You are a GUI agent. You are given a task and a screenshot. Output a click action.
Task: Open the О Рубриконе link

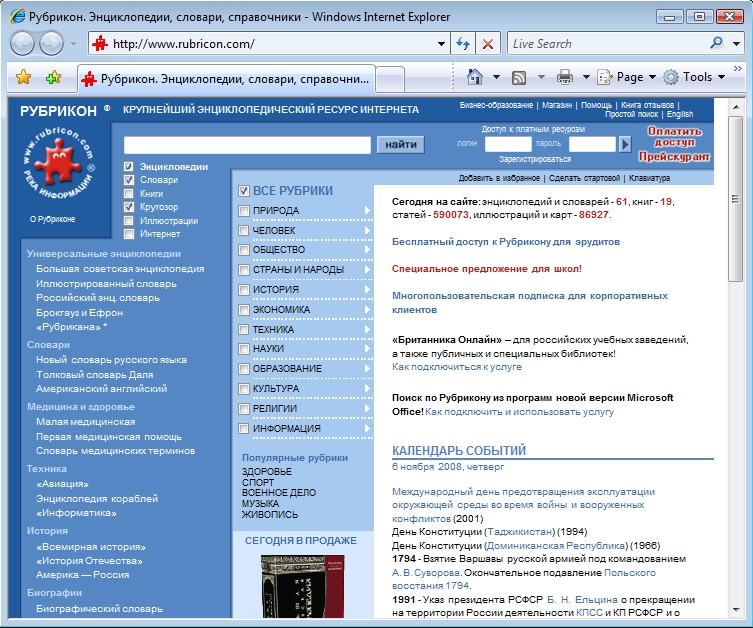[x=52, y=219]
